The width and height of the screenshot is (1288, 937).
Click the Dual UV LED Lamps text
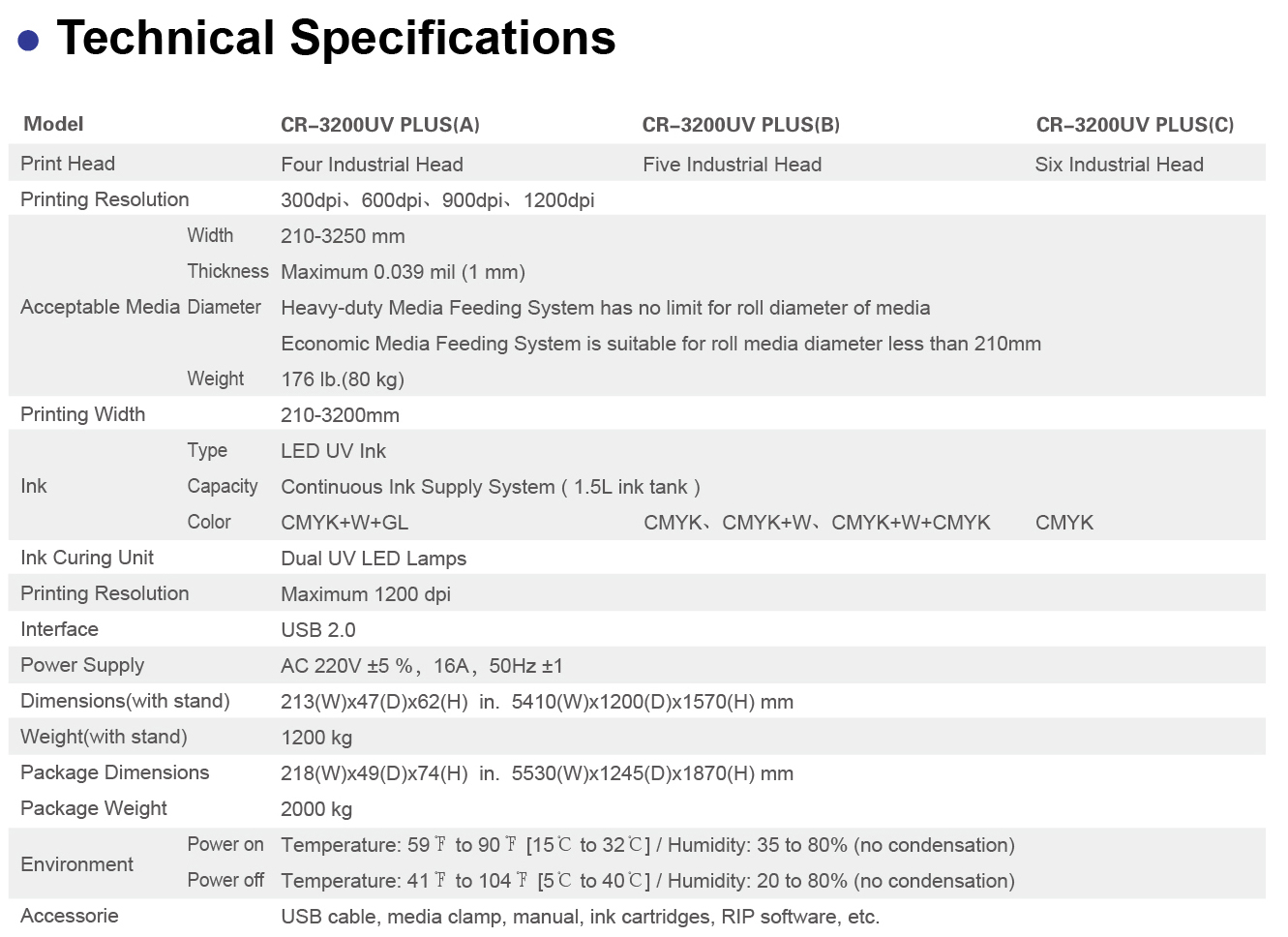[x=373, y=559]
